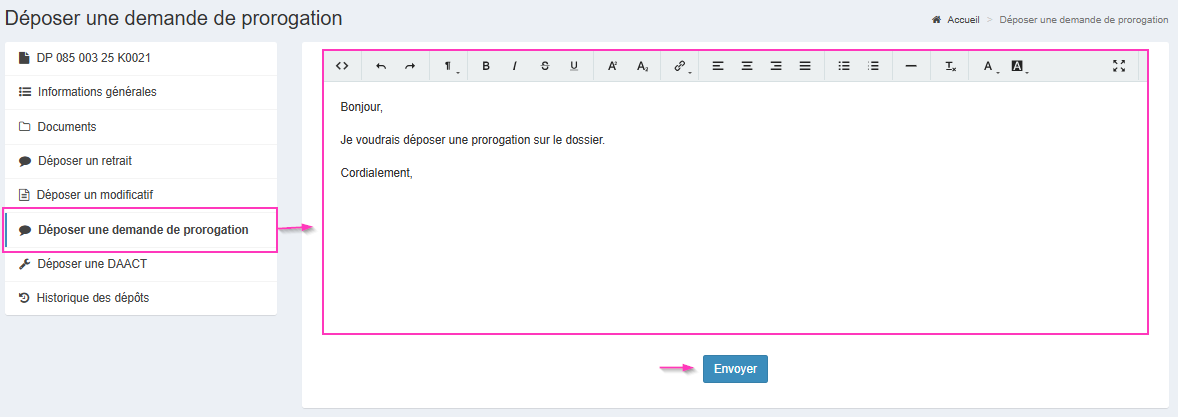Go to Historique des dépôts
Screen dimensions: 1178x417
pyautogui.click(x=92, y=298)
